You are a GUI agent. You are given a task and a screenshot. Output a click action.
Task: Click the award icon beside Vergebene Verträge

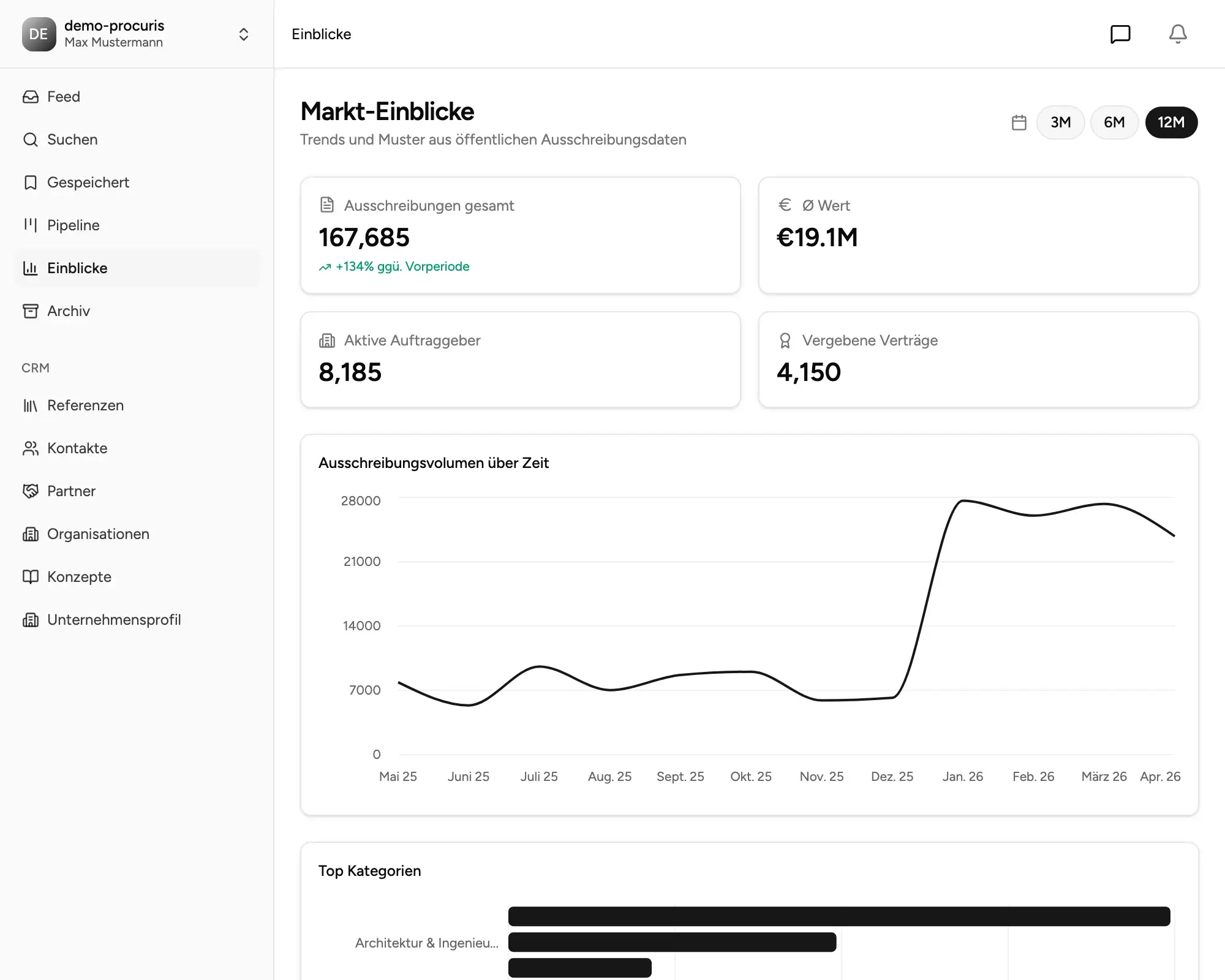point(785,341)
